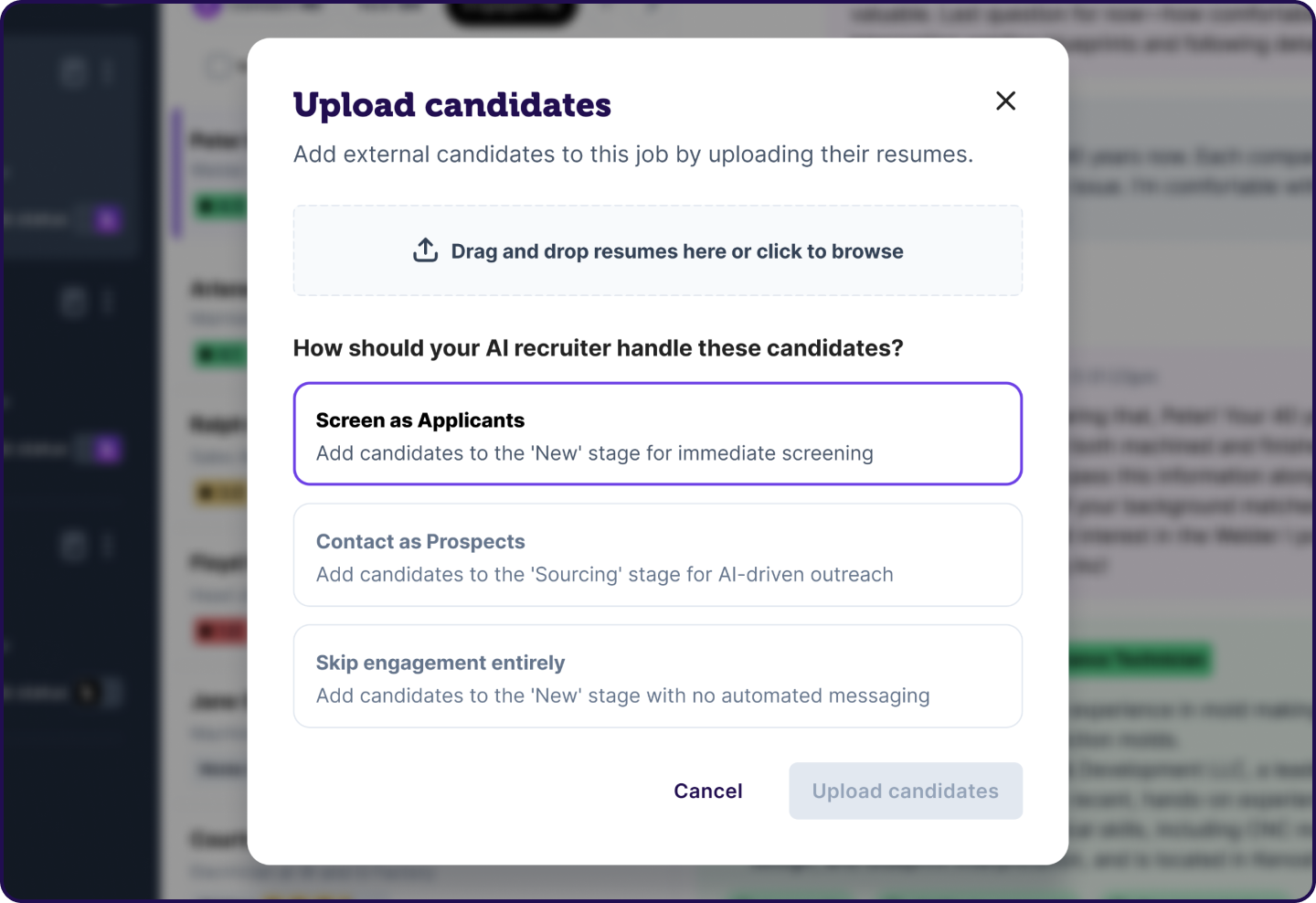Choose 'Skip engagement entirely' option
This screenshot has height=903, width=1316.
[x=657, y=676]
